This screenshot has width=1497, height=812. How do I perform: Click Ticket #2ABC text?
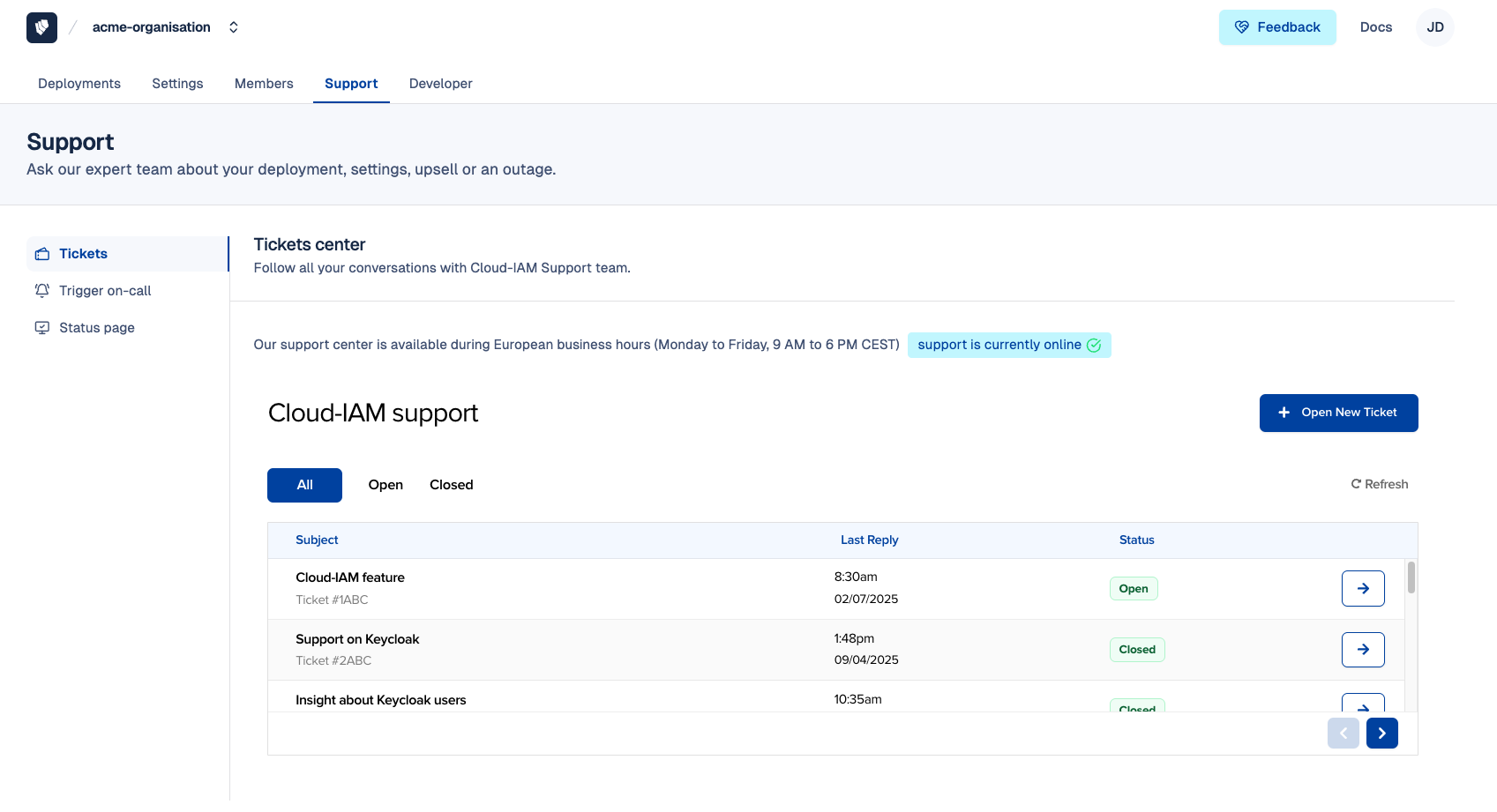pos(333,660)
